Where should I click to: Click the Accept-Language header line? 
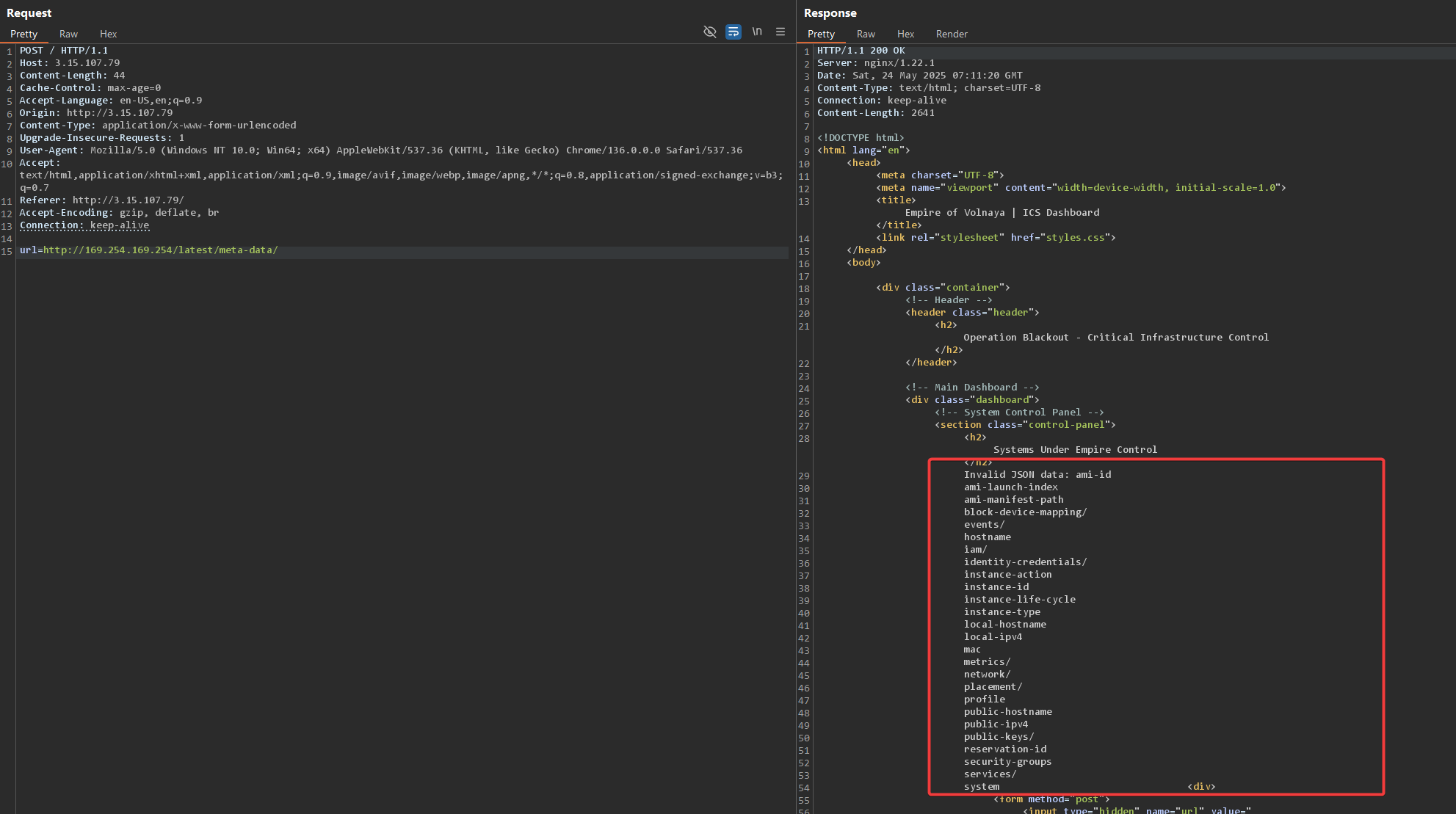click(111, 101)
